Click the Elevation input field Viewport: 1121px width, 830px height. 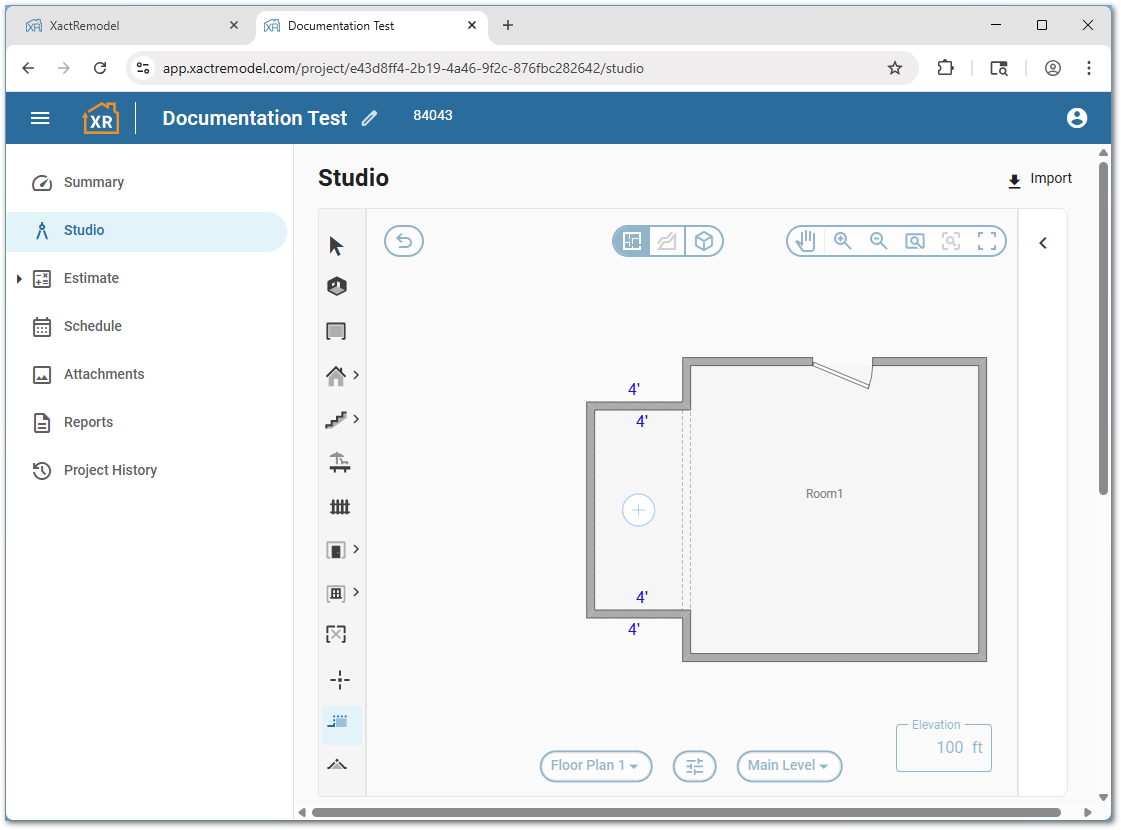943,748
